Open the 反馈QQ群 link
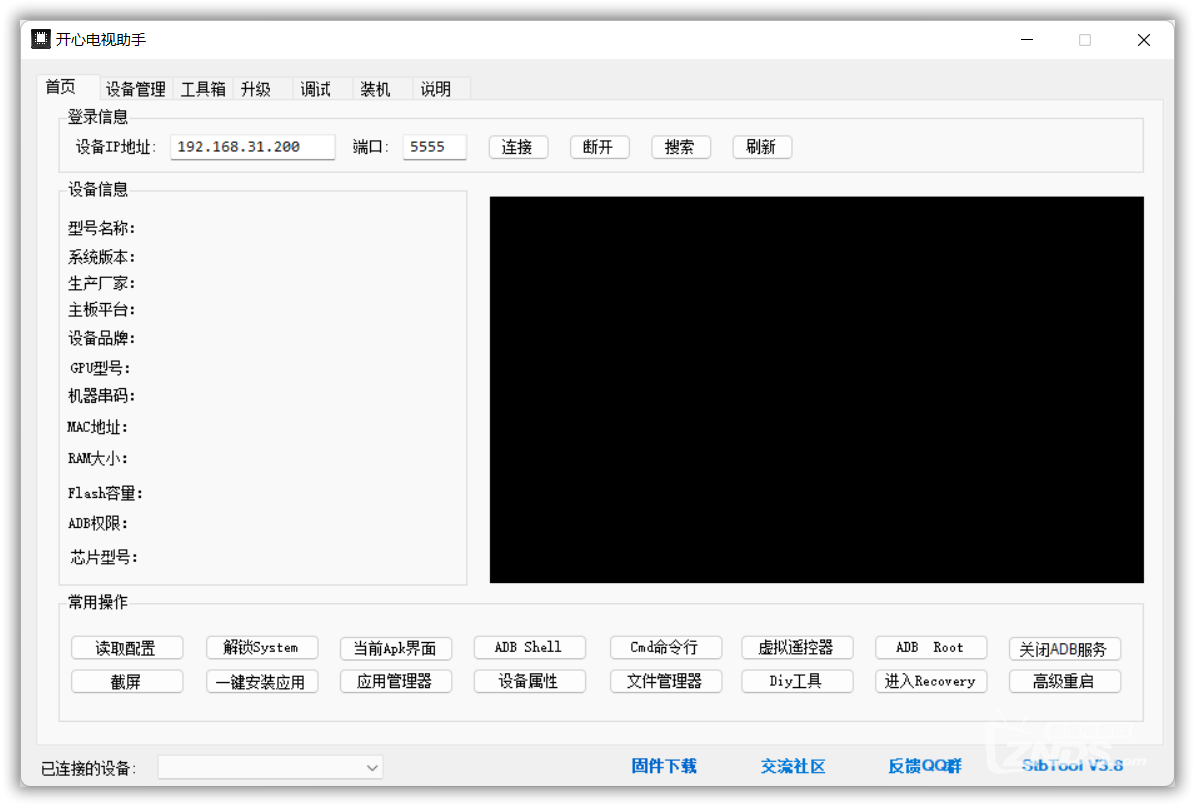This screenshot has height=807, width=1195. coord(924,766)
